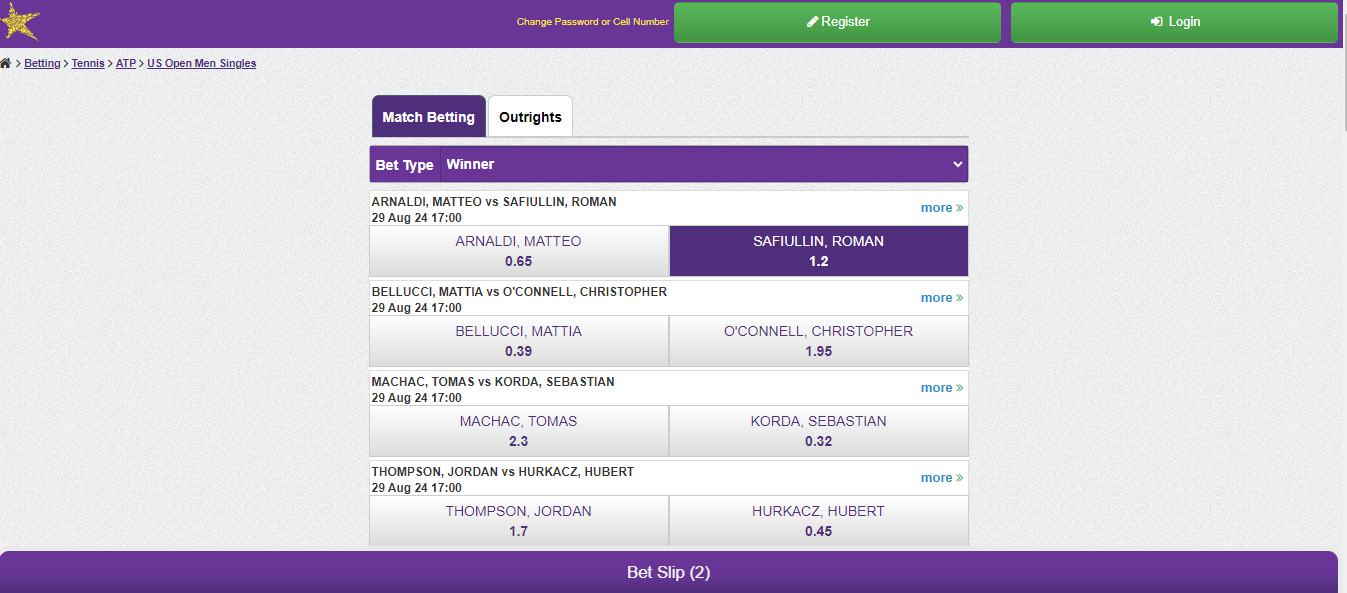Screen dimensions: 1347x593
Task: Go to Tennis via the breadcrumb
Action: (x=87, y=62)
